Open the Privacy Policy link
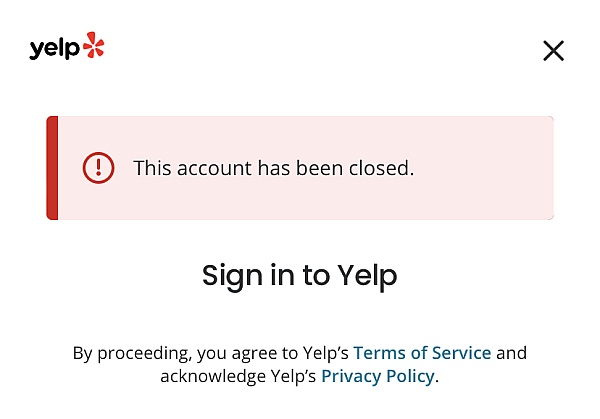The height and width of the screenshot is (419, 600). point(378,376)
